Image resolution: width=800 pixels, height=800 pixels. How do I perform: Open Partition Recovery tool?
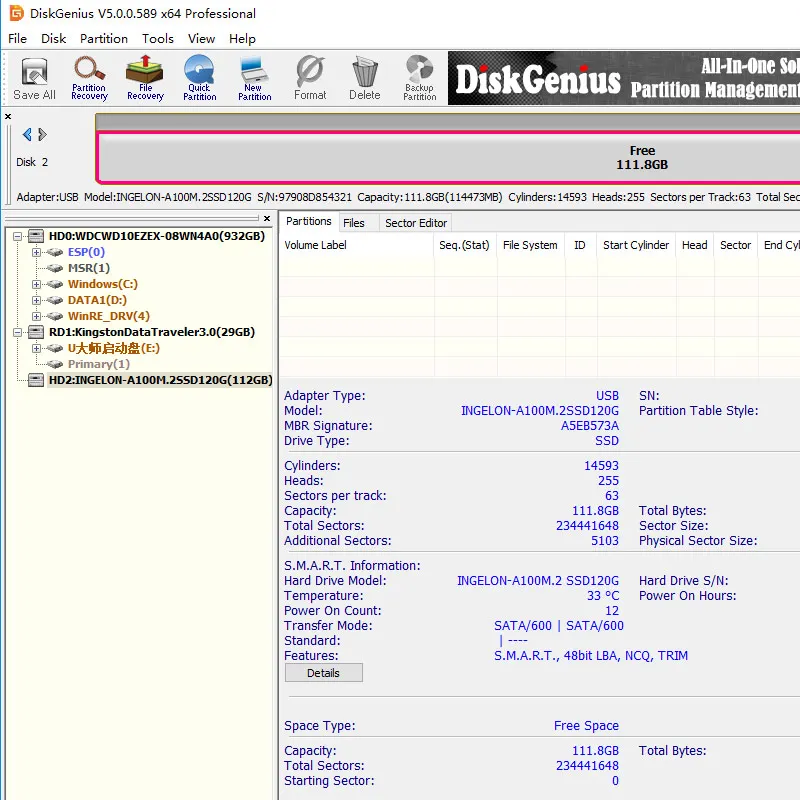89,78
